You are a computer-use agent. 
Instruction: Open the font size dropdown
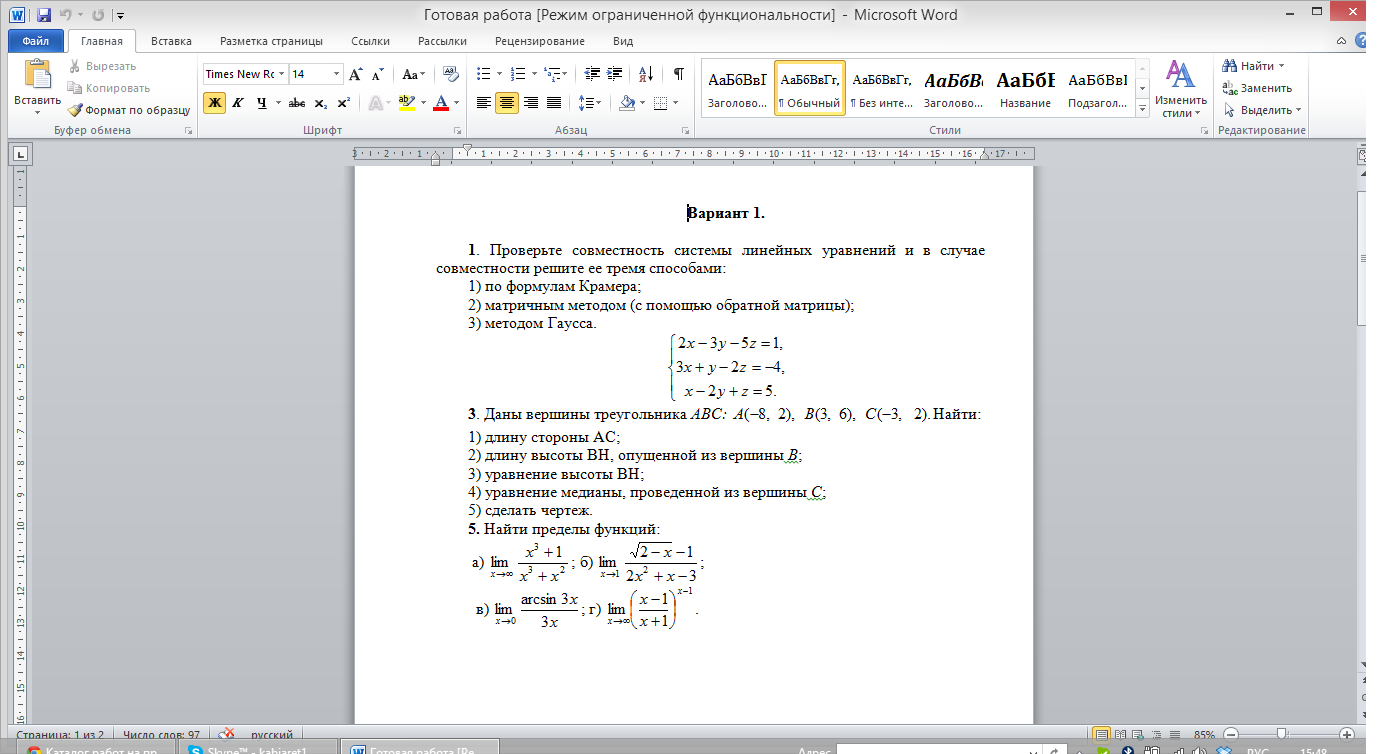(x=336, y=74)
